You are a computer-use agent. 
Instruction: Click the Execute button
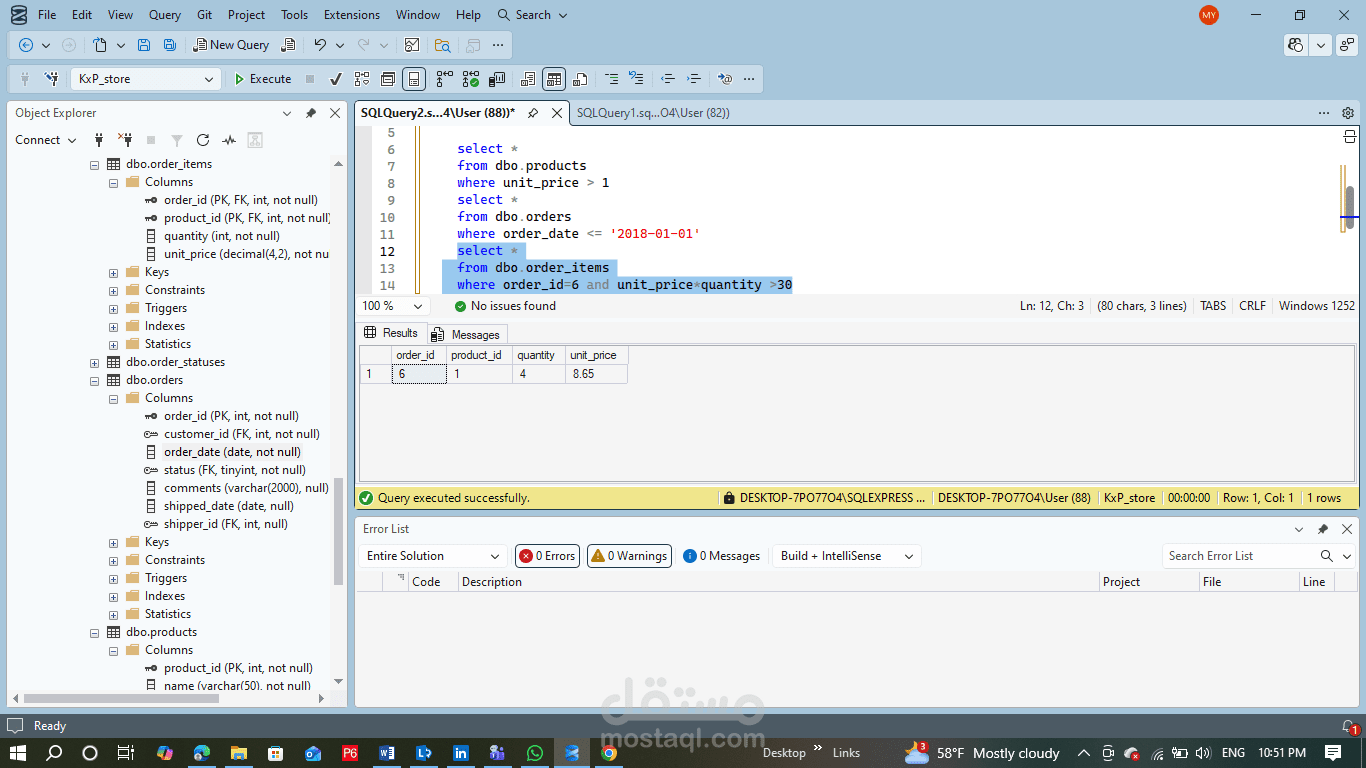tap(262, 79)
